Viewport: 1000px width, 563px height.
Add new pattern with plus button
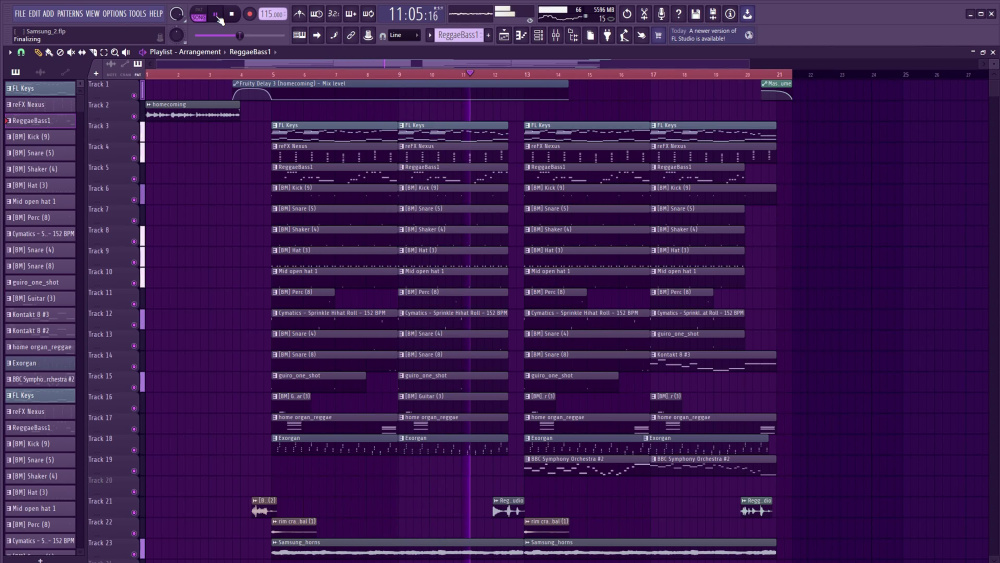pos(489,36)
